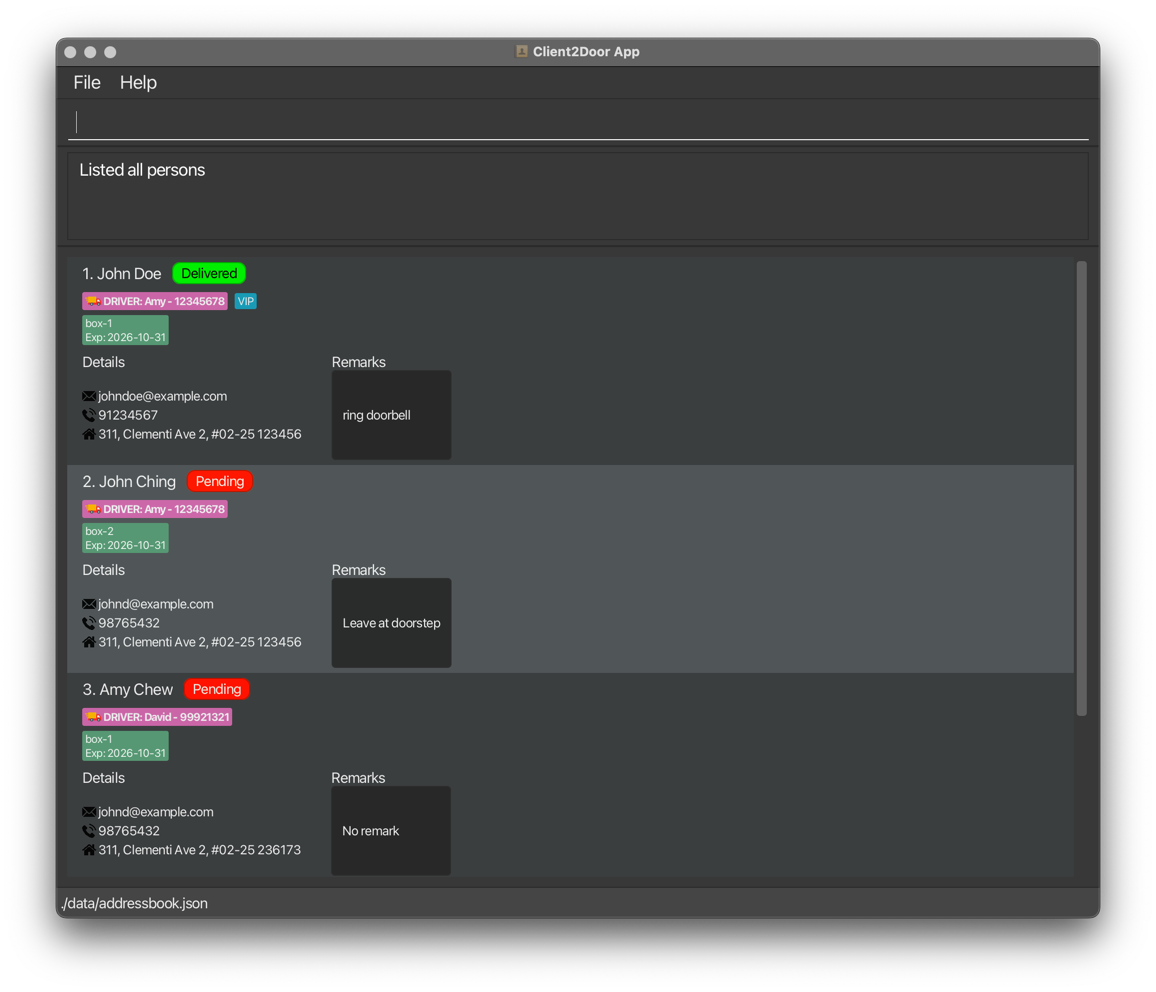Click the phone icon next to 91234567
1156x992 pixels.
pos(89,415)
